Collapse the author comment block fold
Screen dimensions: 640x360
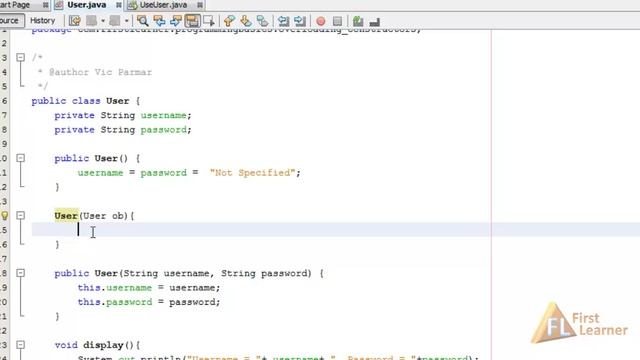point(20,58)
